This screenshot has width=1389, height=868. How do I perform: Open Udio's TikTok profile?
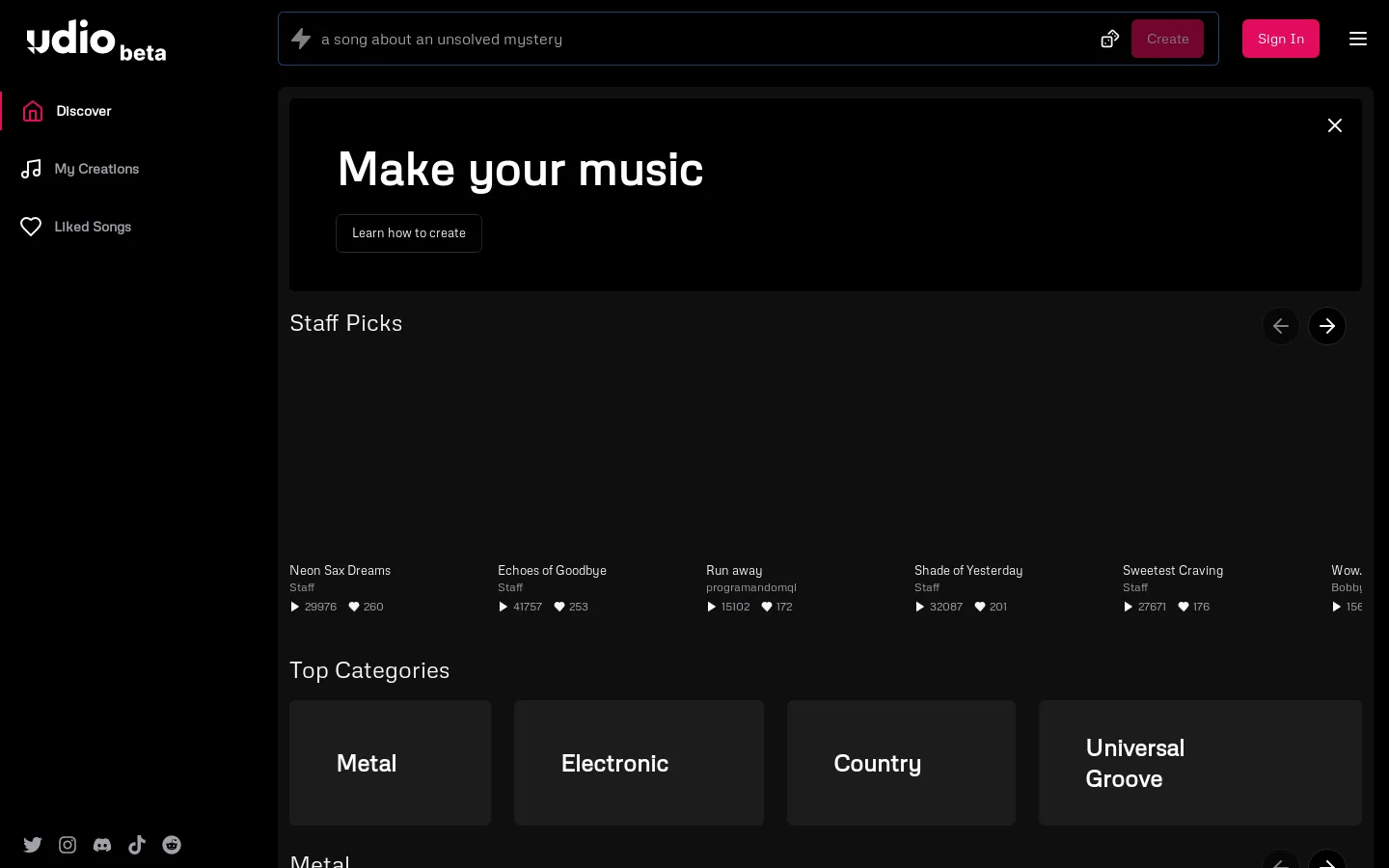click(x=137, y=845)
